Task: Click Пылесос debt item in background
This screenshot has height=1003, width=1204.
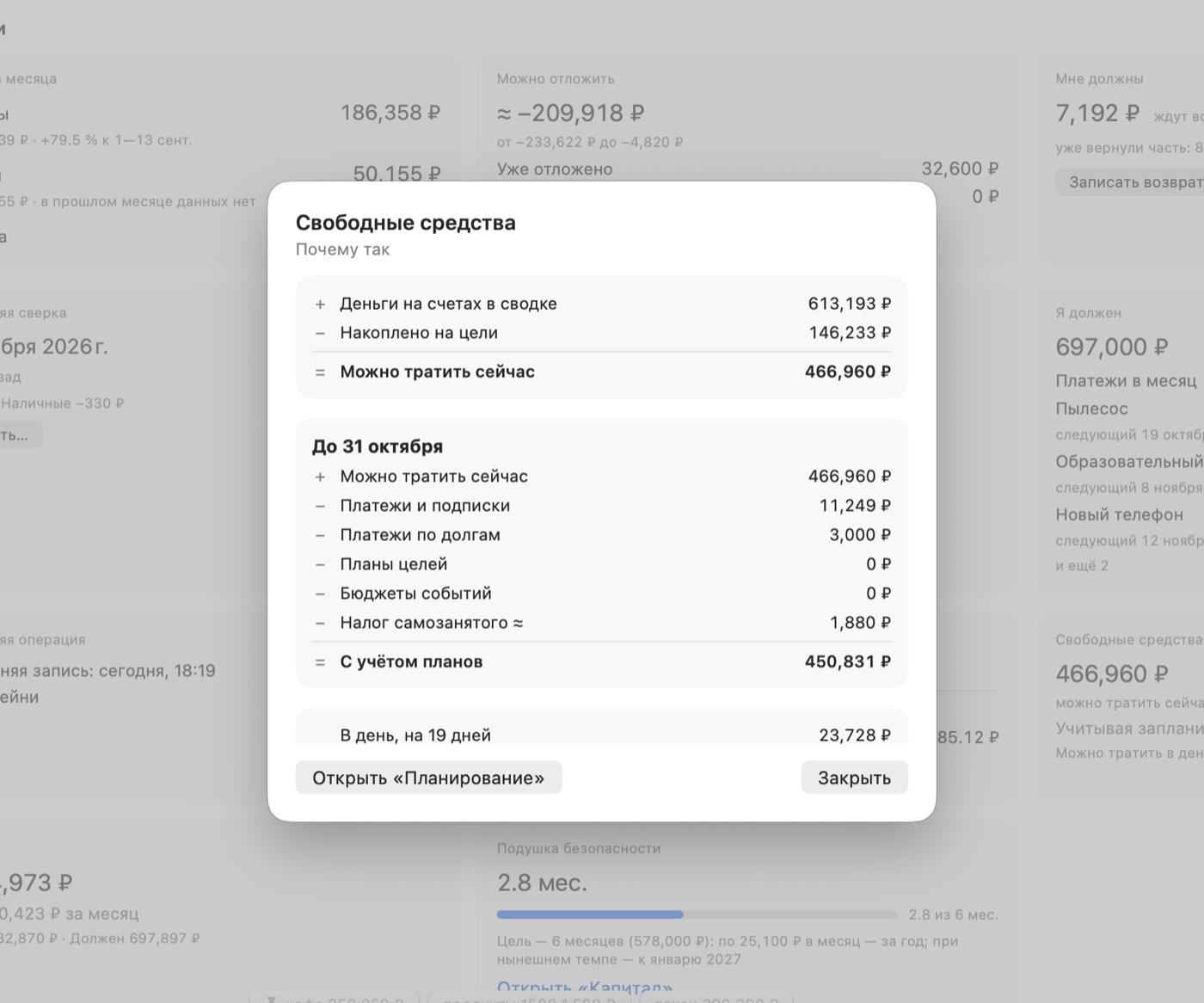Action: (x=1091, y=409)
